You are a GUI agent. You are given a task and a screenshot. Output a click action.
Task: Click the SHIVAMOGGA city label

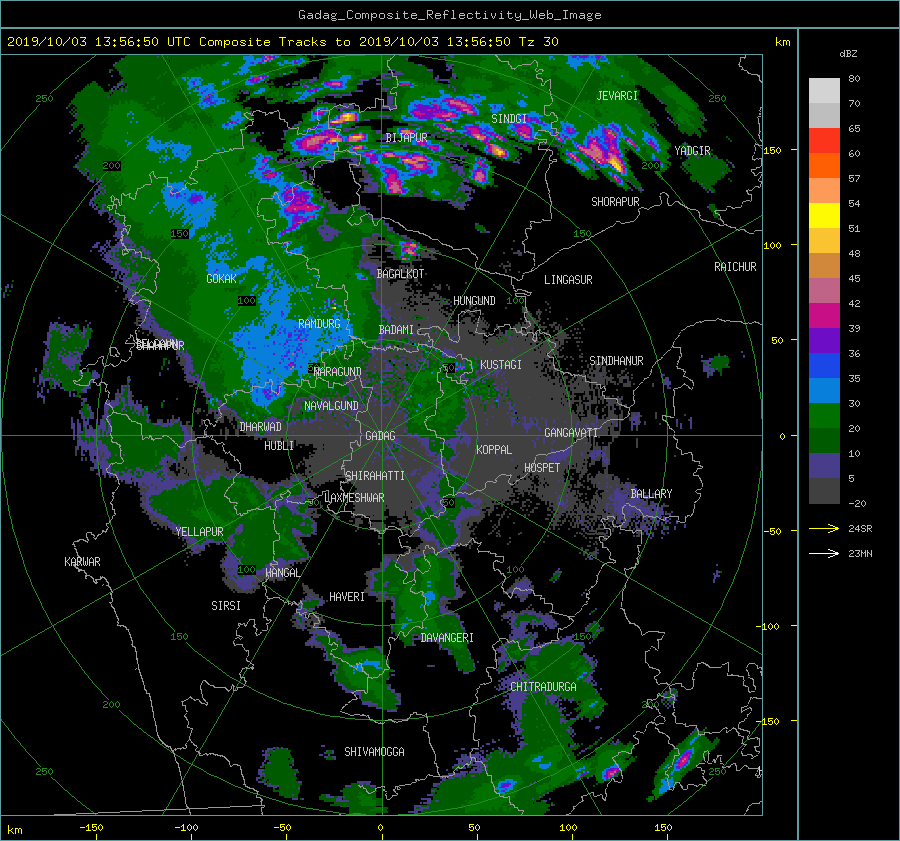click(x=374, y=752)
